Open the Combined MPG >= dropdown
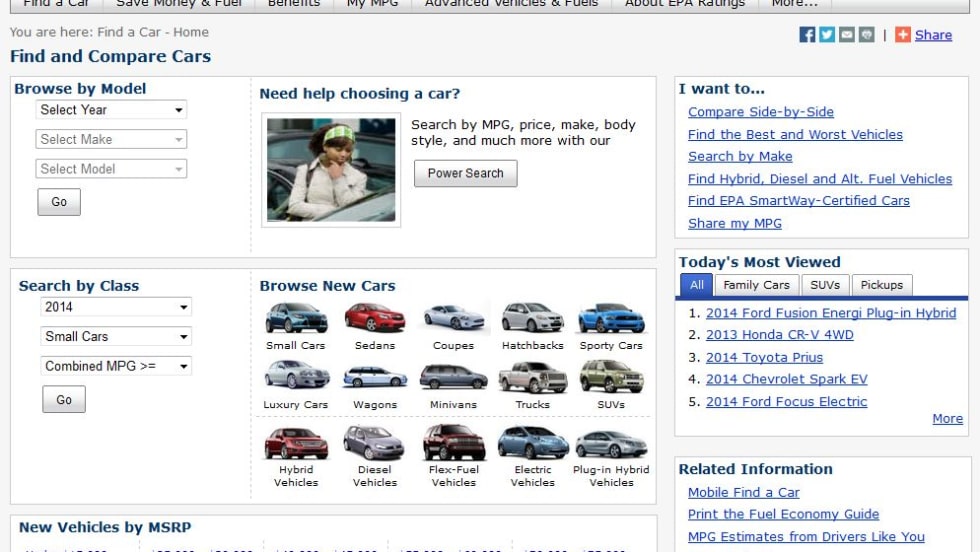Viewport: 980px width, 552px height. [x=116, y=367]
